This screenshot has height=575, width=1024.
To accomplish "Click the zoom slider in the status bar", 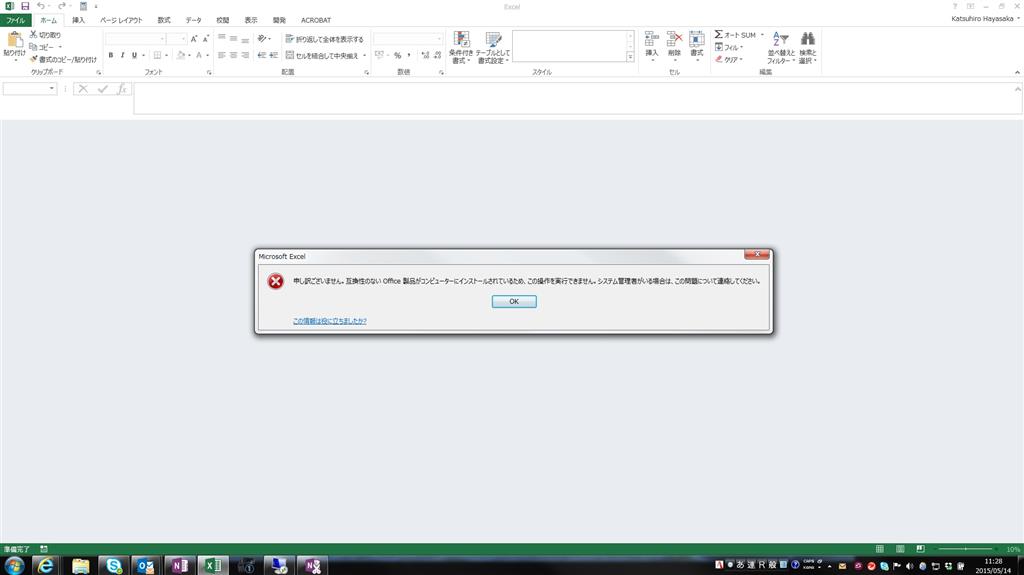I will click(965, 549).
